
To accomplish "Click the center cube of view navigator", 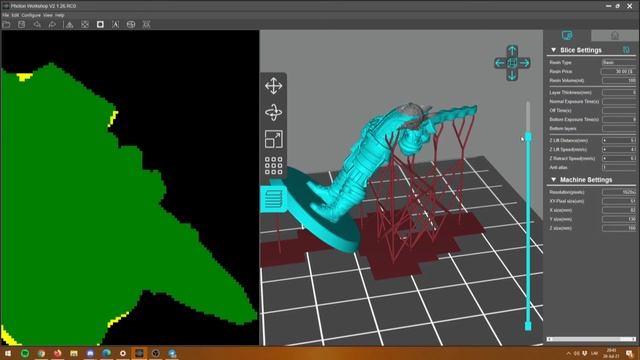I will [512, 63].
